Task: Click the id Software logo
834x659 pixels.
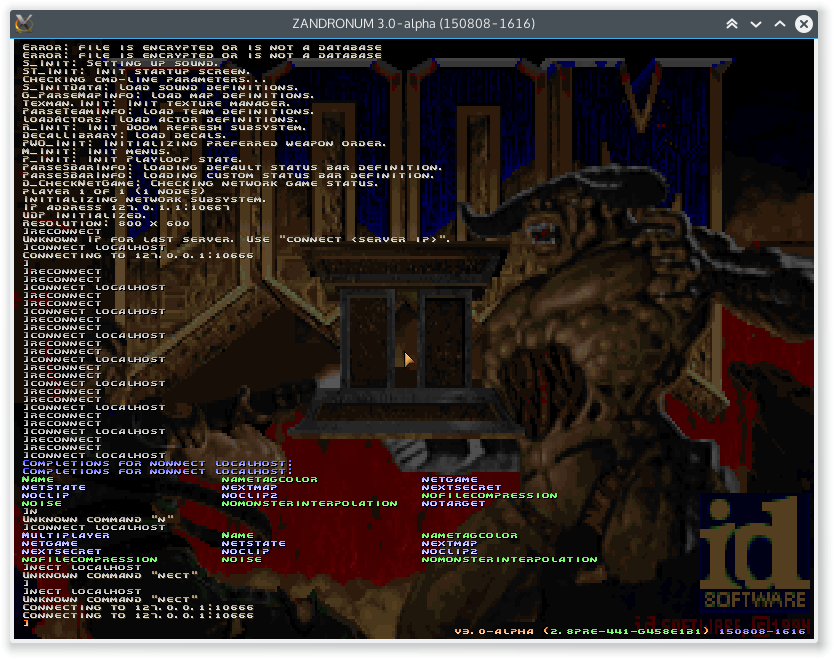Action: [x=753, y=550]
